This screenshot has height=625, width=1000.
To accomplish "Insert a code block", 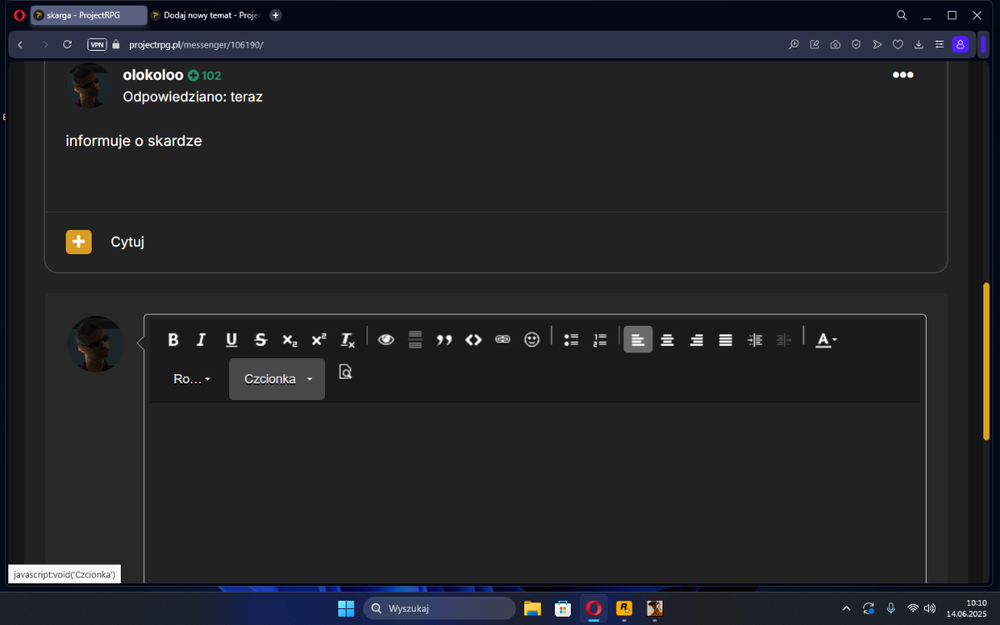I will tap(473, 340).
